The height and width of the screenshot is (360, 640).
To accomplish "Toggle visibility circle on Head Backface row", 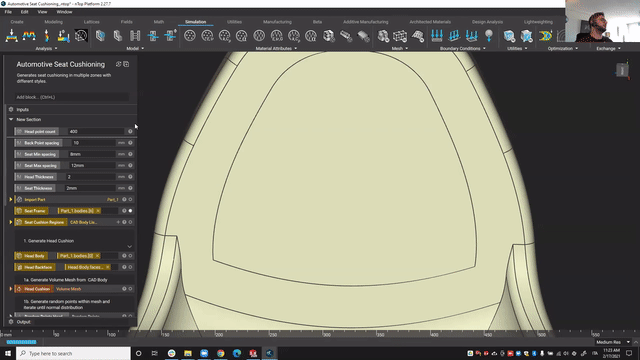I will point(131,267).
